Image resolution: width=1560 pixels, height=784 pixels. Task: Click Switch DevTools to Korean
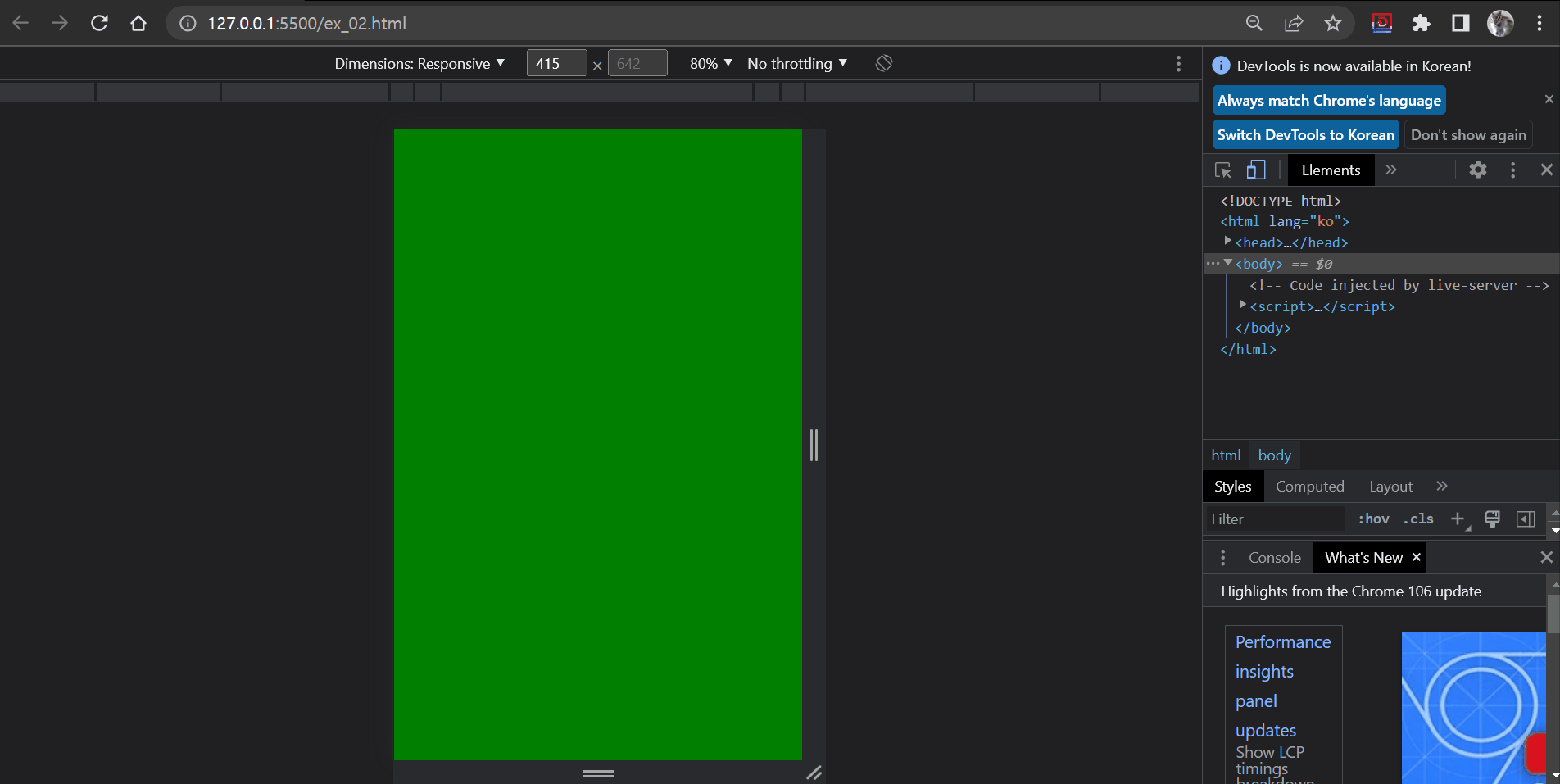[1305, 134]
